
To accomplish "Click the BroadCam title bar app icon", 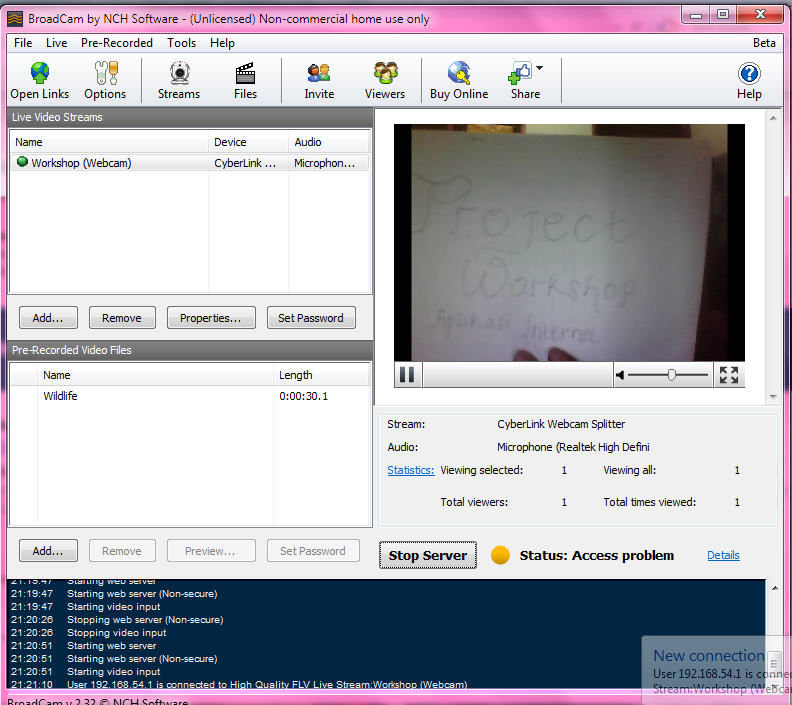I will (15, 19).
